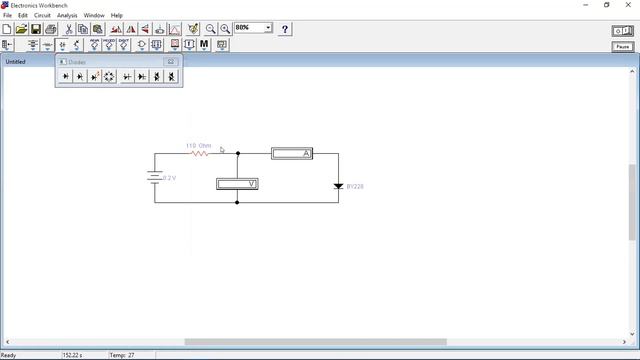Select the voltmeter in the circuit

pos(237,184)
